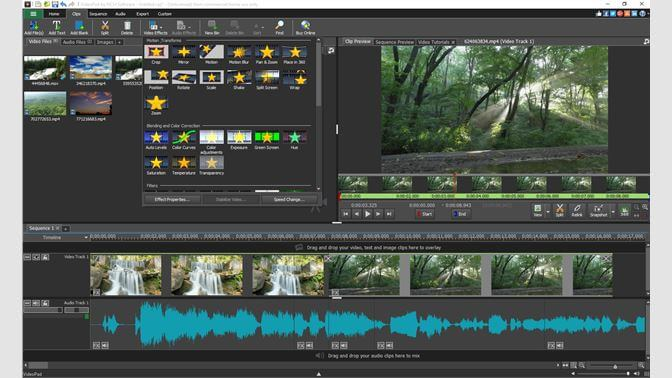Click the Add Text toolbar icon
This screenshot has height=378, width=672.
[x=57, y=28]
